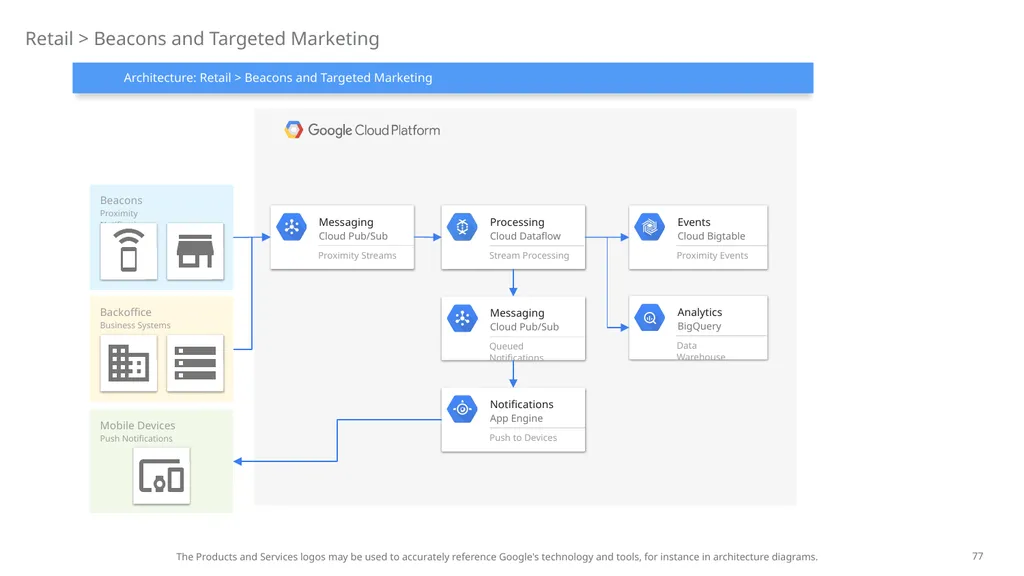Click the 'Proximity Streams' text

pyautogui.click(x=357, y=255)
